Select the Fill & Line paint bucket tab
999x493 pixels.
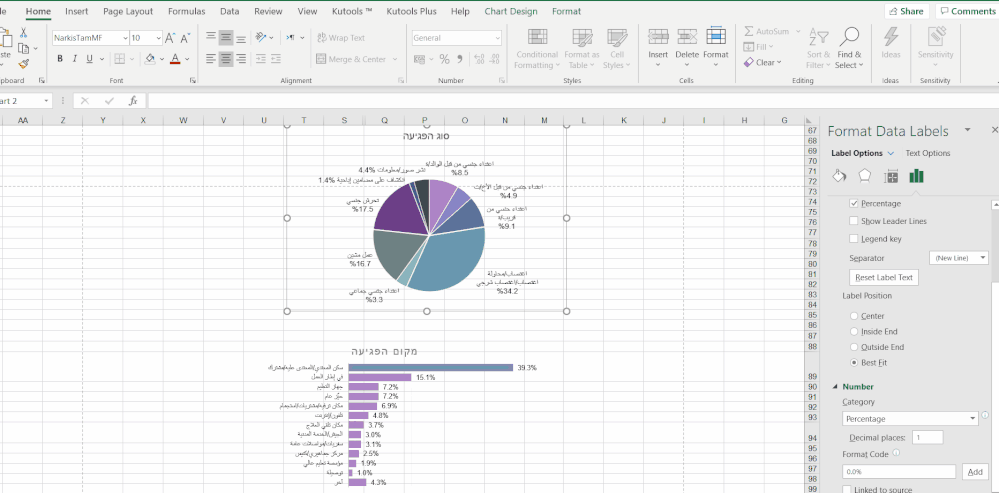[839, 176]
